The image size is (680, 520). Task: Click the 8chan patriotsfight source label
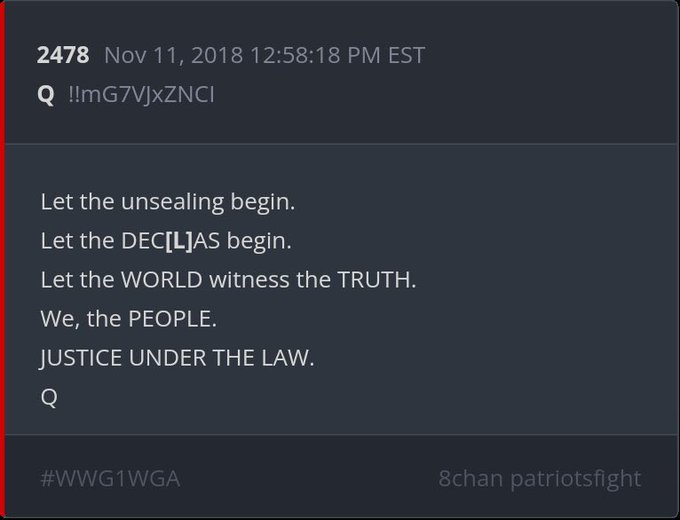point(539,479)
